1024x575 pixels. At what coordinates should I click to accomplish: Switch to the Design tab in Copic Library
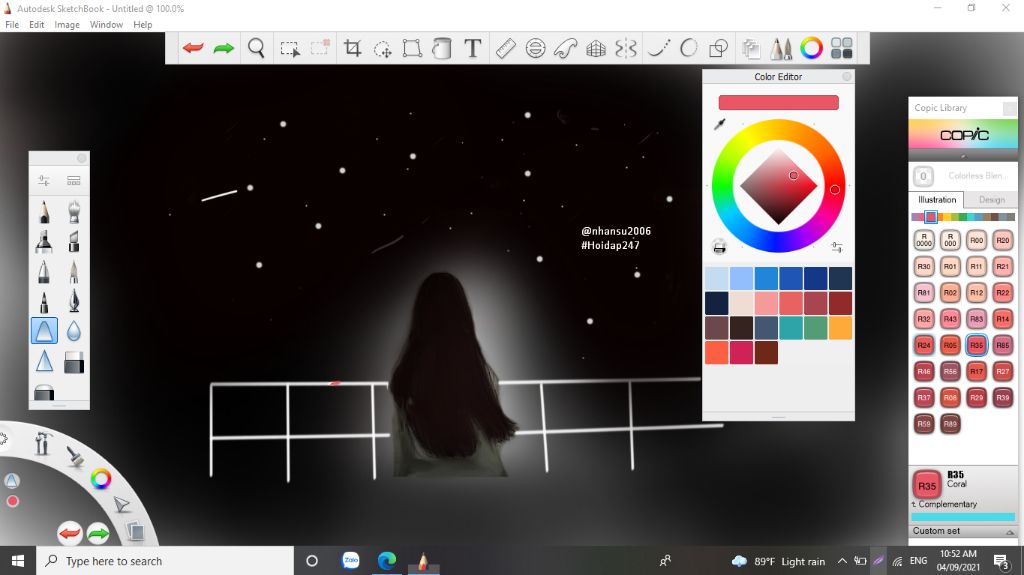click(991, 200)
